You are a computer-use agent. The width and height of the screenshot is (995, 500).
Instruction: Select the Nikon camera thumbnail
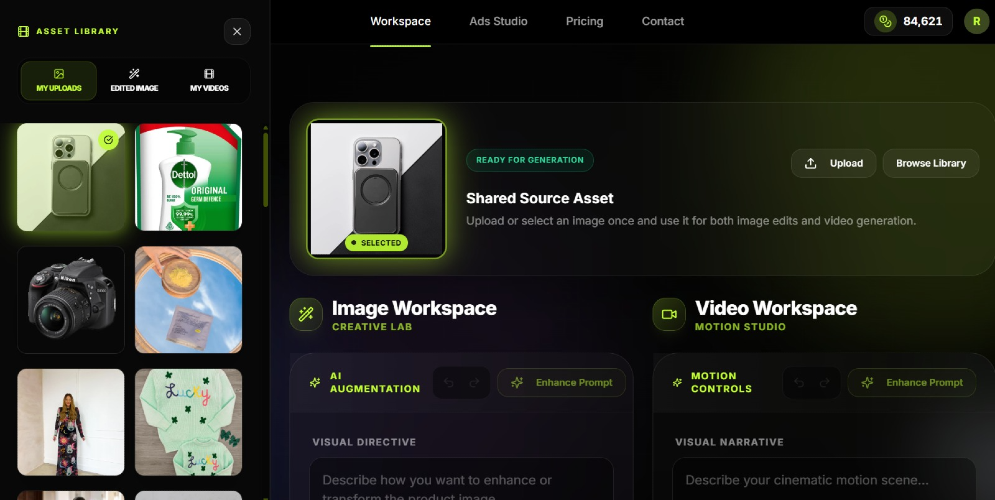[71, 300]
